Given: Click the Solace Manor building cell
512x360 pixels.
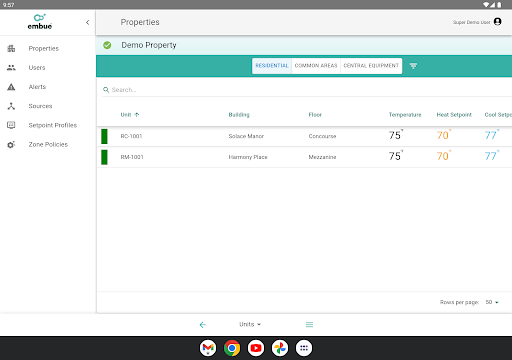Looking at the screenshot, I should [246, 136].
